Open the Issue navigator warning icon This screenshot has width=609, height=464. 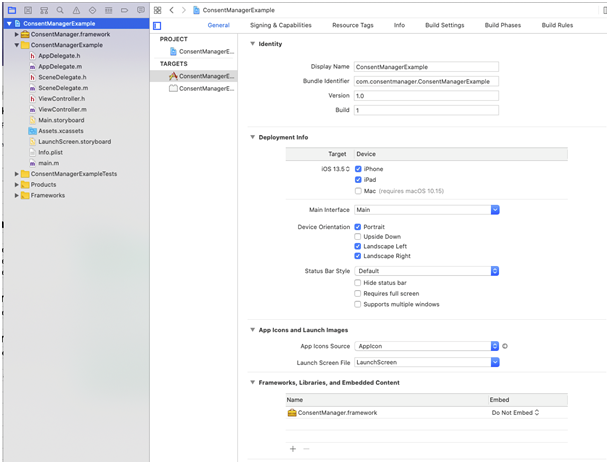77,10
